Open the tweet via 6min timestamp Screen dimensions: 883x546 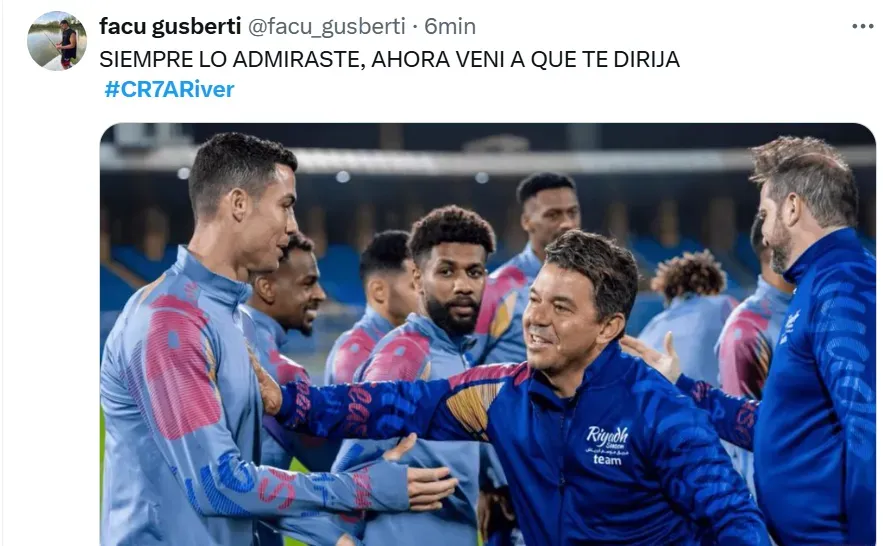pos(450,26)
